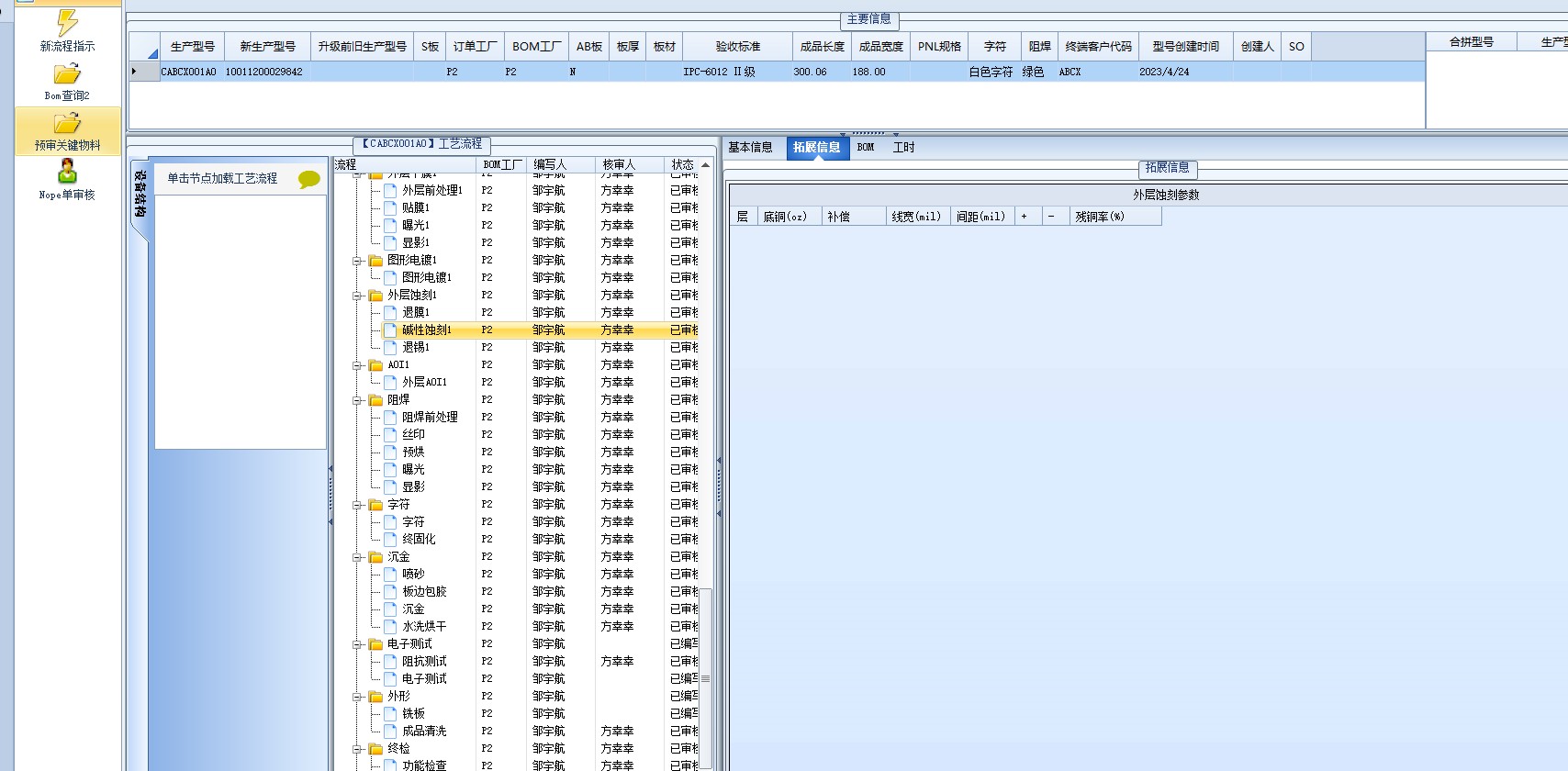Collapse the 字符 folder node
The height and width of the screenshot is (771, 1568).
coord(357,505)
